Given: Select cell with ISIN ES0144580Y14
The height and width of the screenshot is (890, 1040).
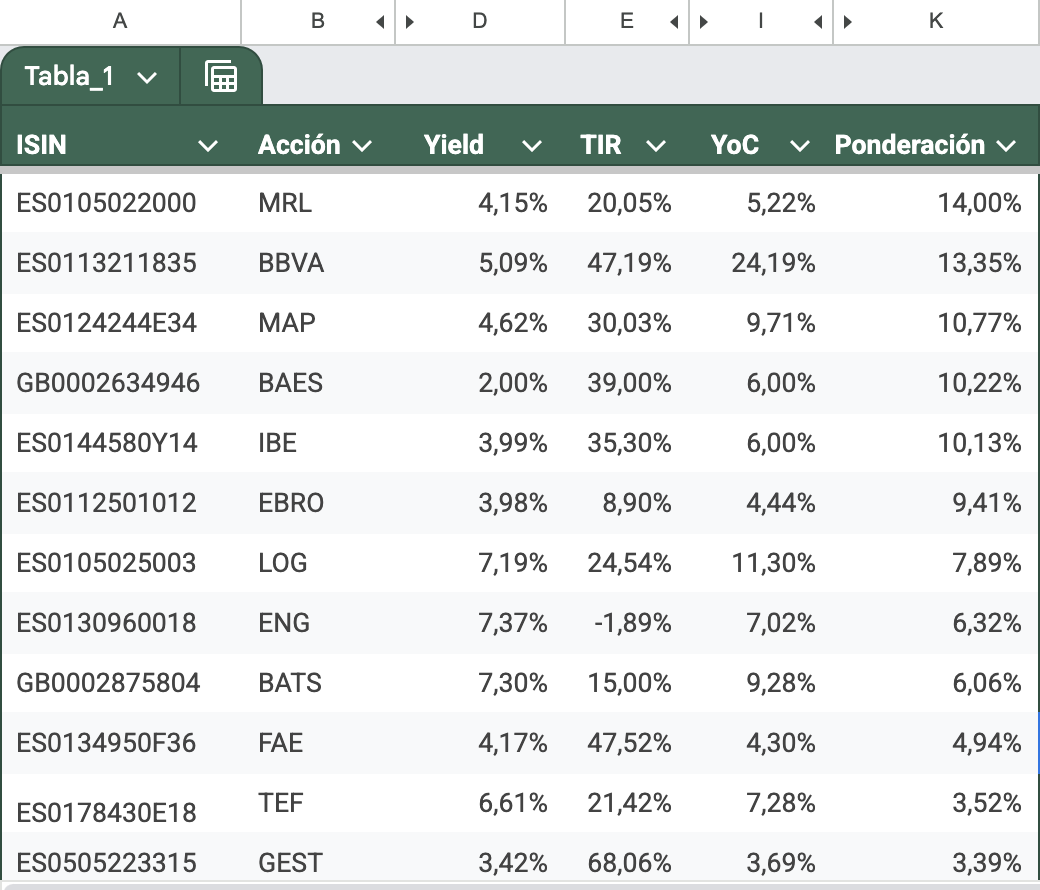Looking at the screenshot, I should coord(121,443).
